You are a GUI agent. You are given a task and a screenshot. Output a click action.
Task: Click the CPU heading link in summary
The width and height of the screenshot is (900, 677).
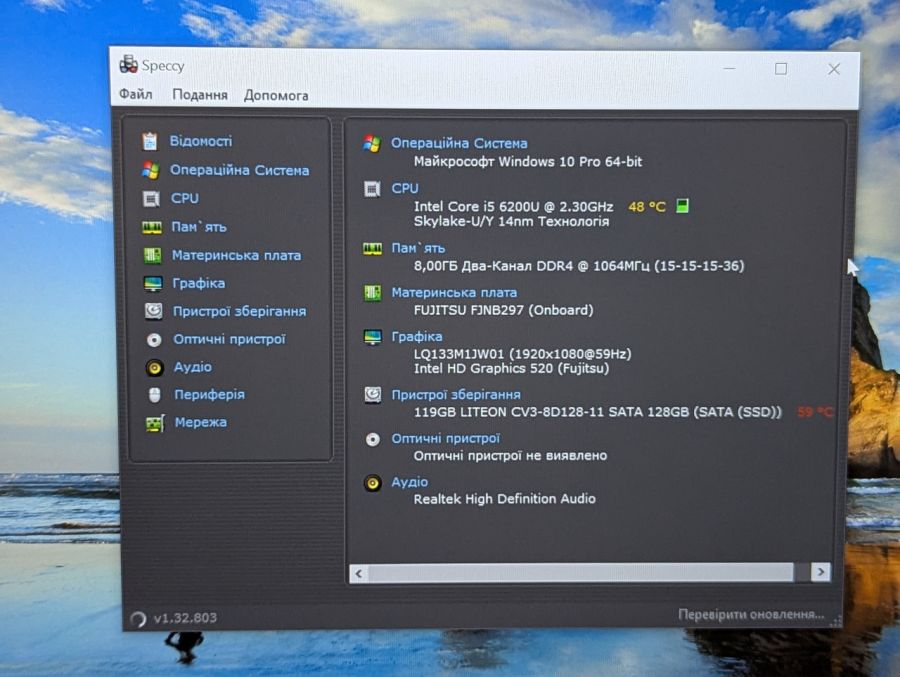[405, 188]
